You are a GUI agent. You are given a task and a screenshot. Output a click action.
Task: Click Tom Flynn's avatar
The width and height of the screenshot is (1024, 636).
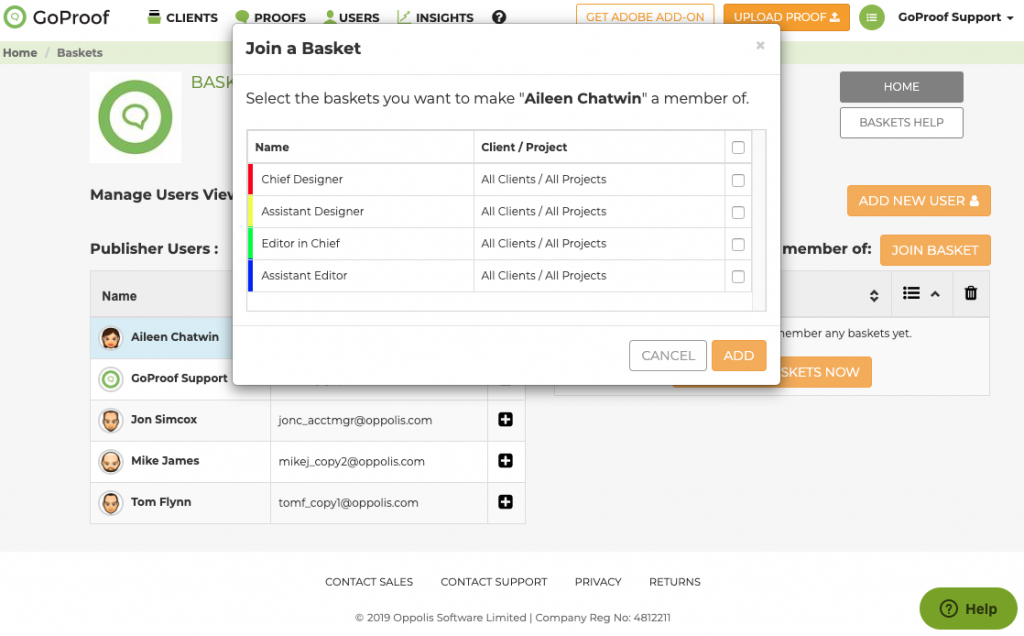111,503
